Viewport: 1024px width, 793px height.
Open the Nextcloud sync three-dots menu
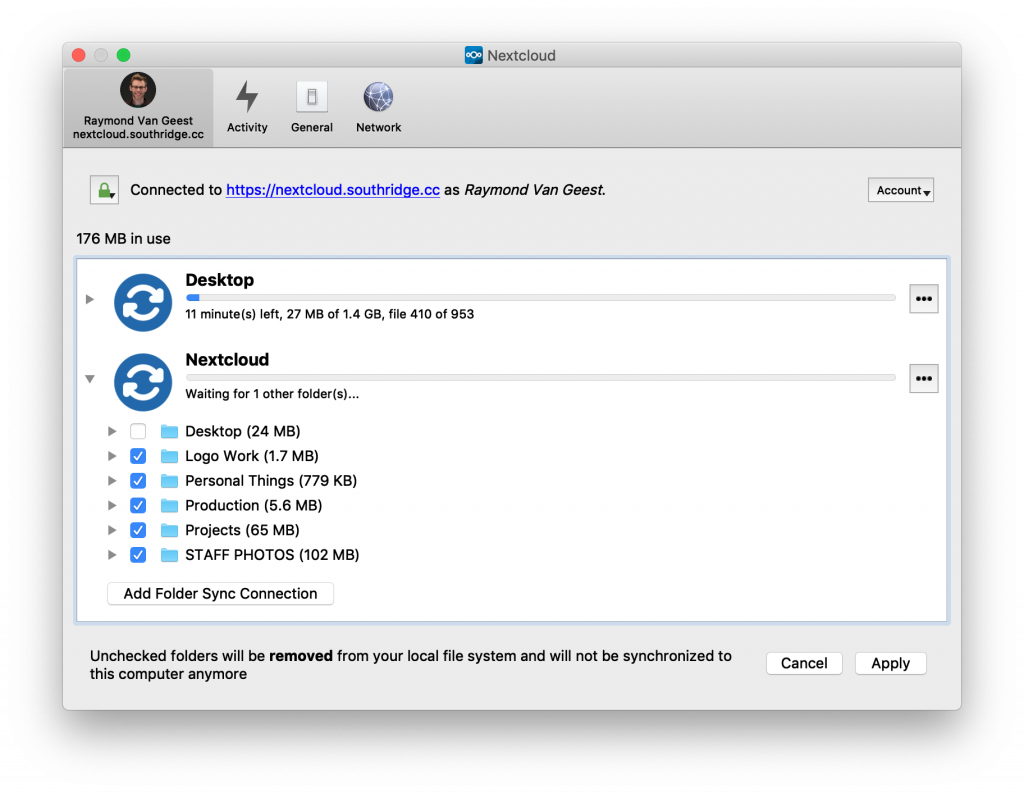point(923,379)
